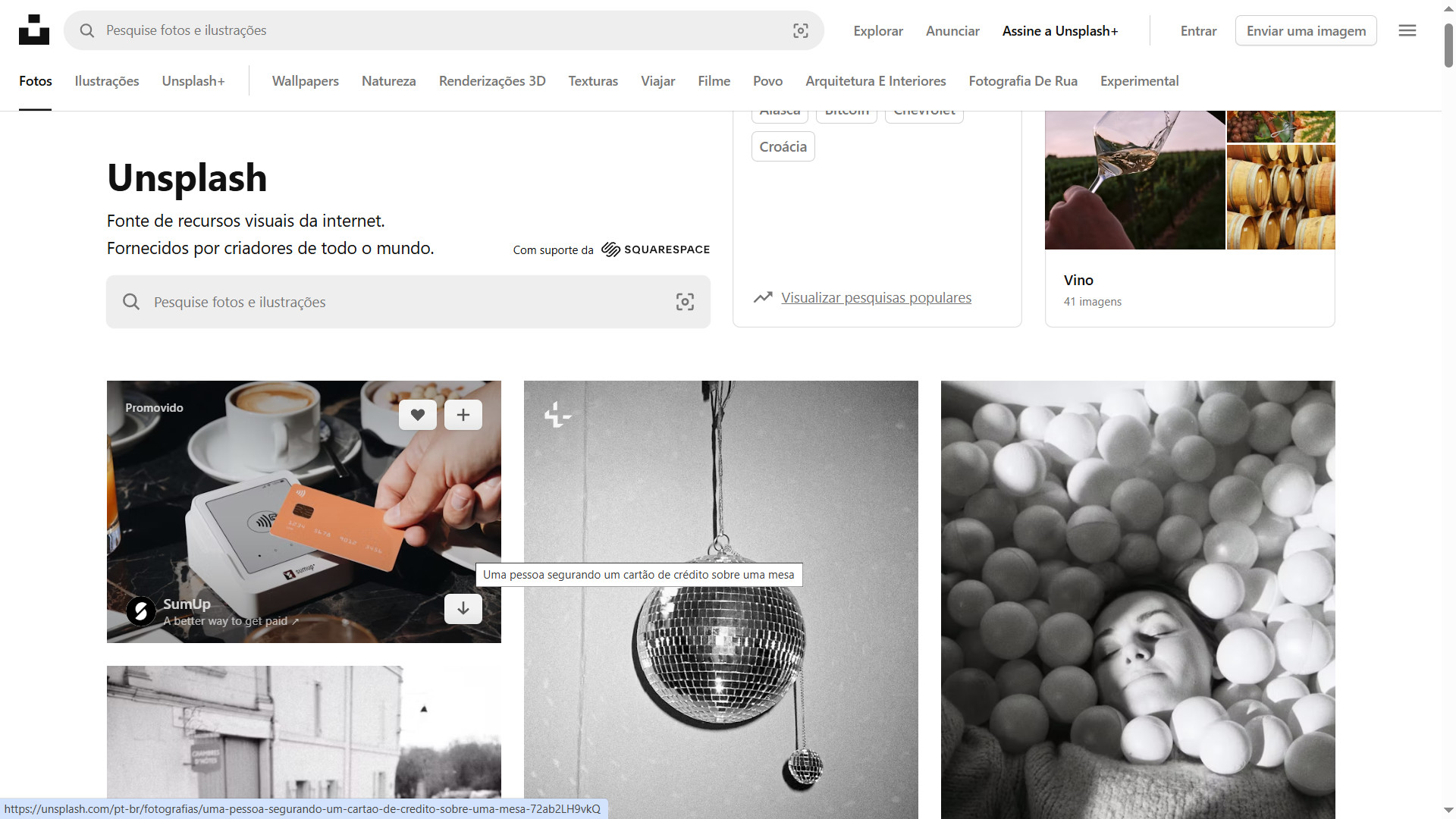This screenshot has width=1456, height=819.
Task: Click the magnifier icon in the top search bar
Action: tap(87, 30)
